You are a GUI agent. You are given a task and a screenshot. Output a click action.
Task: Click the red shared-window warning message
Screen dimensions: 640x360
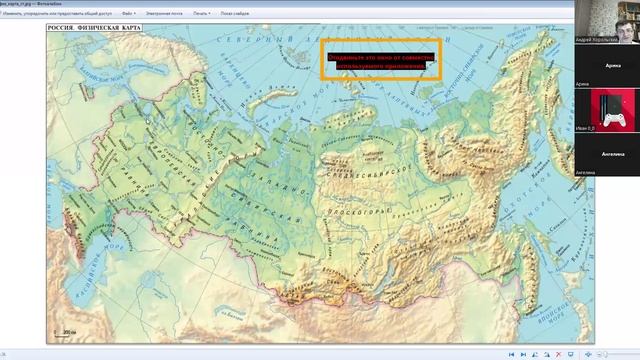(381, 61)
